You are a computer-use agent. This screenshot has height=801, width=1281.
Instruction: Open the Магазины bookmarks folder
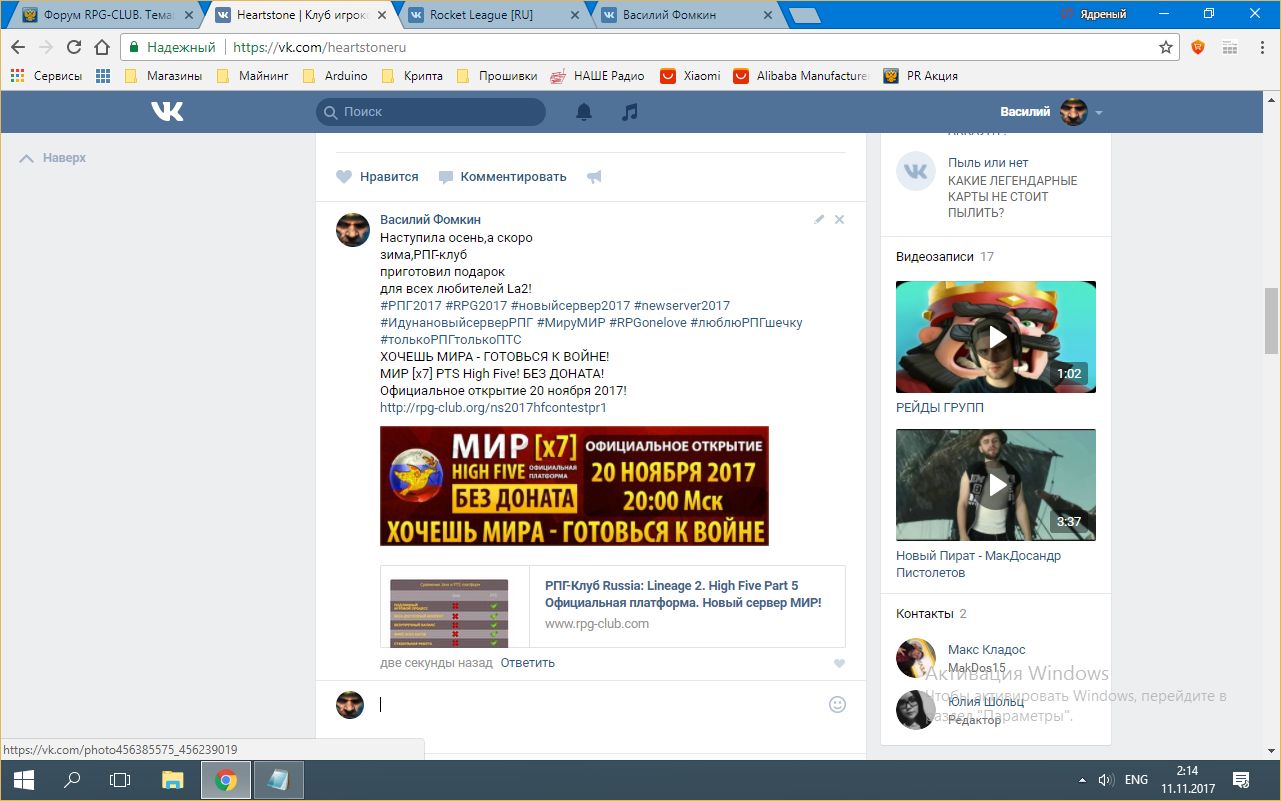click(x=164, y=76)
